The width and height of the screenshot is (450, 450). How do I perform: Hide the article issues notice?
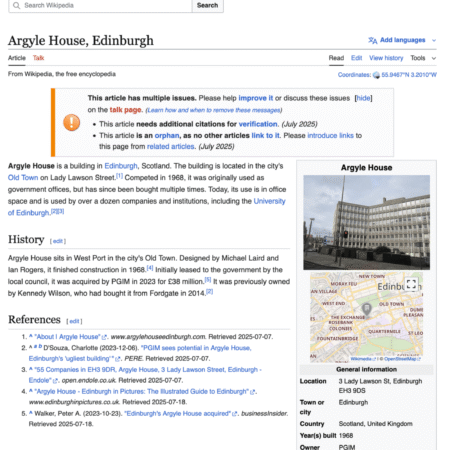(x=363, y=98)
